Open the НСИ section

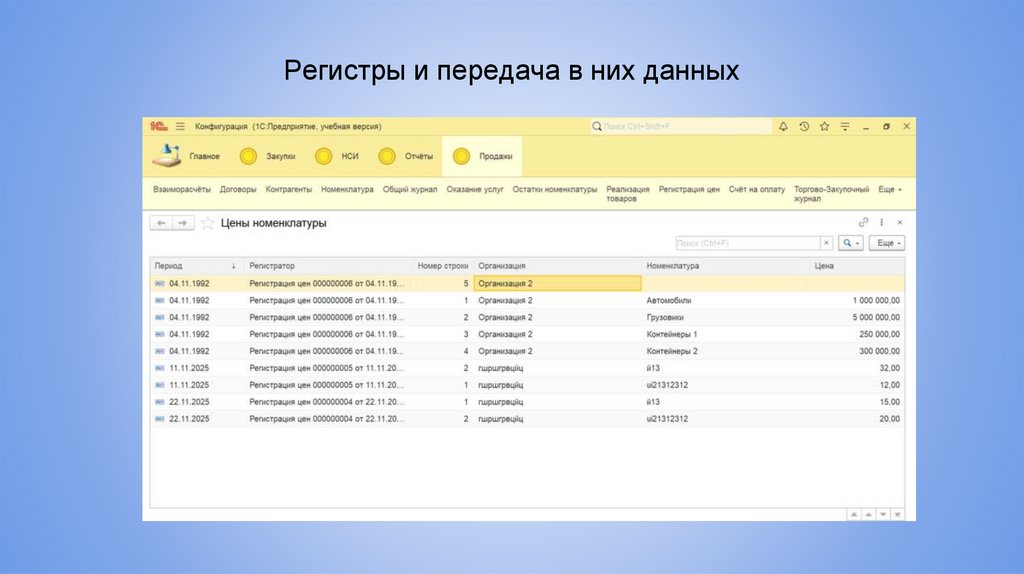click(336, 156)
